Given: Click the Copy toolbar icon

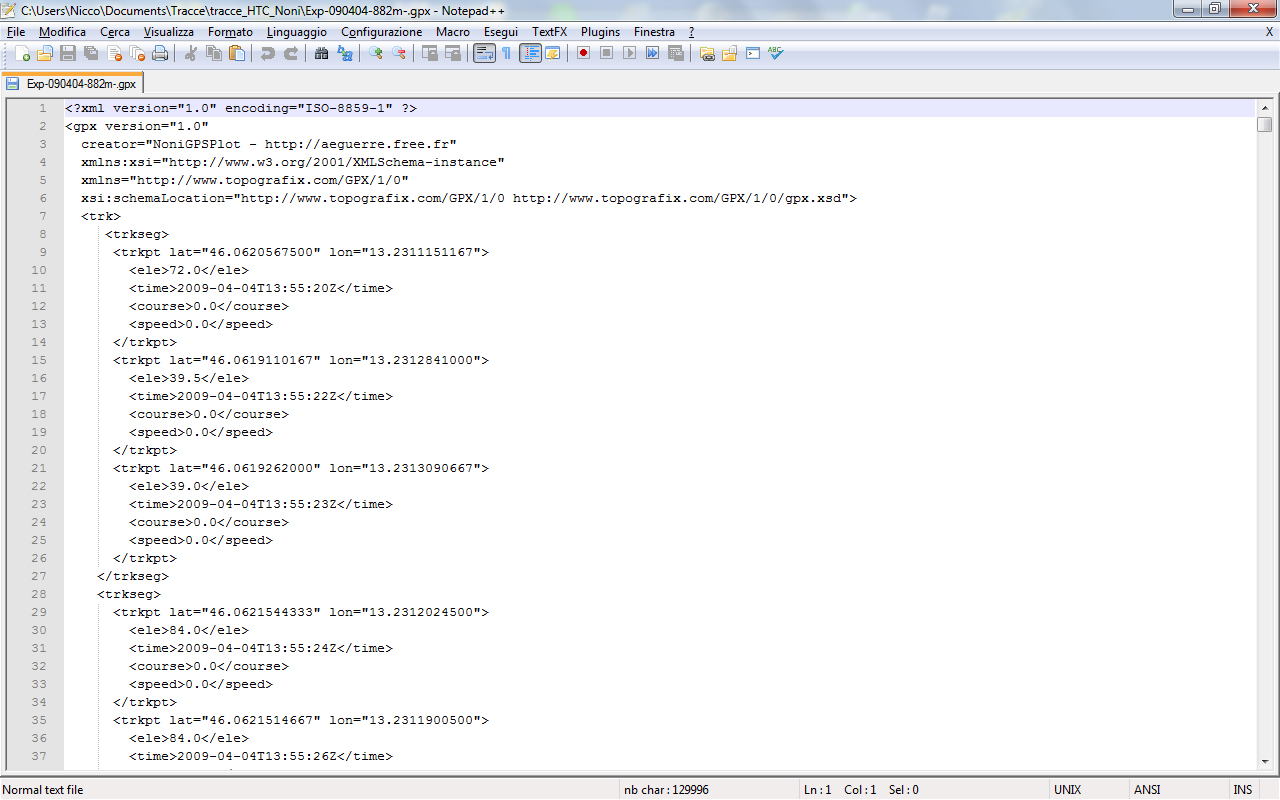Looking at the screenshot, I should (213, 53).
